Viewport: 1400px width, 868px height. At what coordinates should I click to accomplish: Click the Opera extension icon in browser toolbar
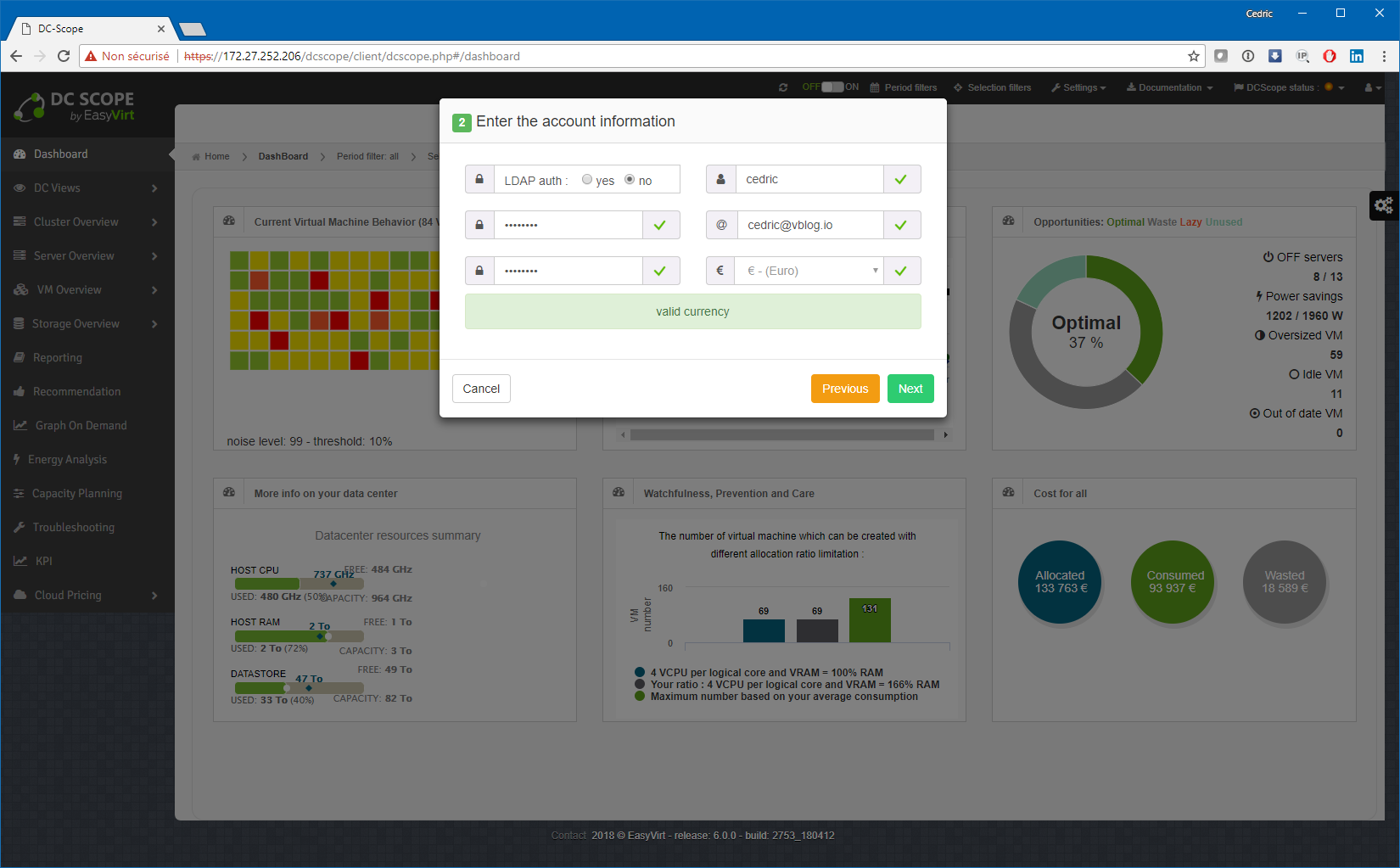(x=1330, y=56)
